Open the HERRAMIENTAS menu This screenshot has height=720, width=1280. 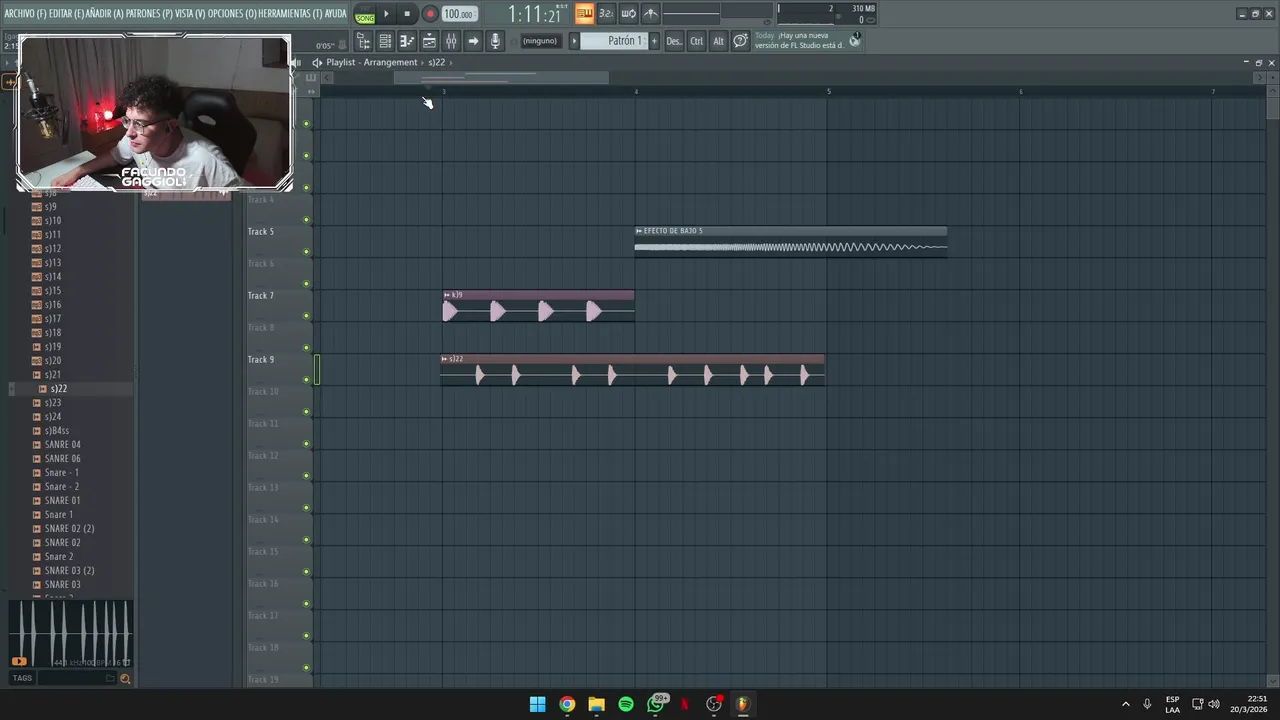point(290,14)
